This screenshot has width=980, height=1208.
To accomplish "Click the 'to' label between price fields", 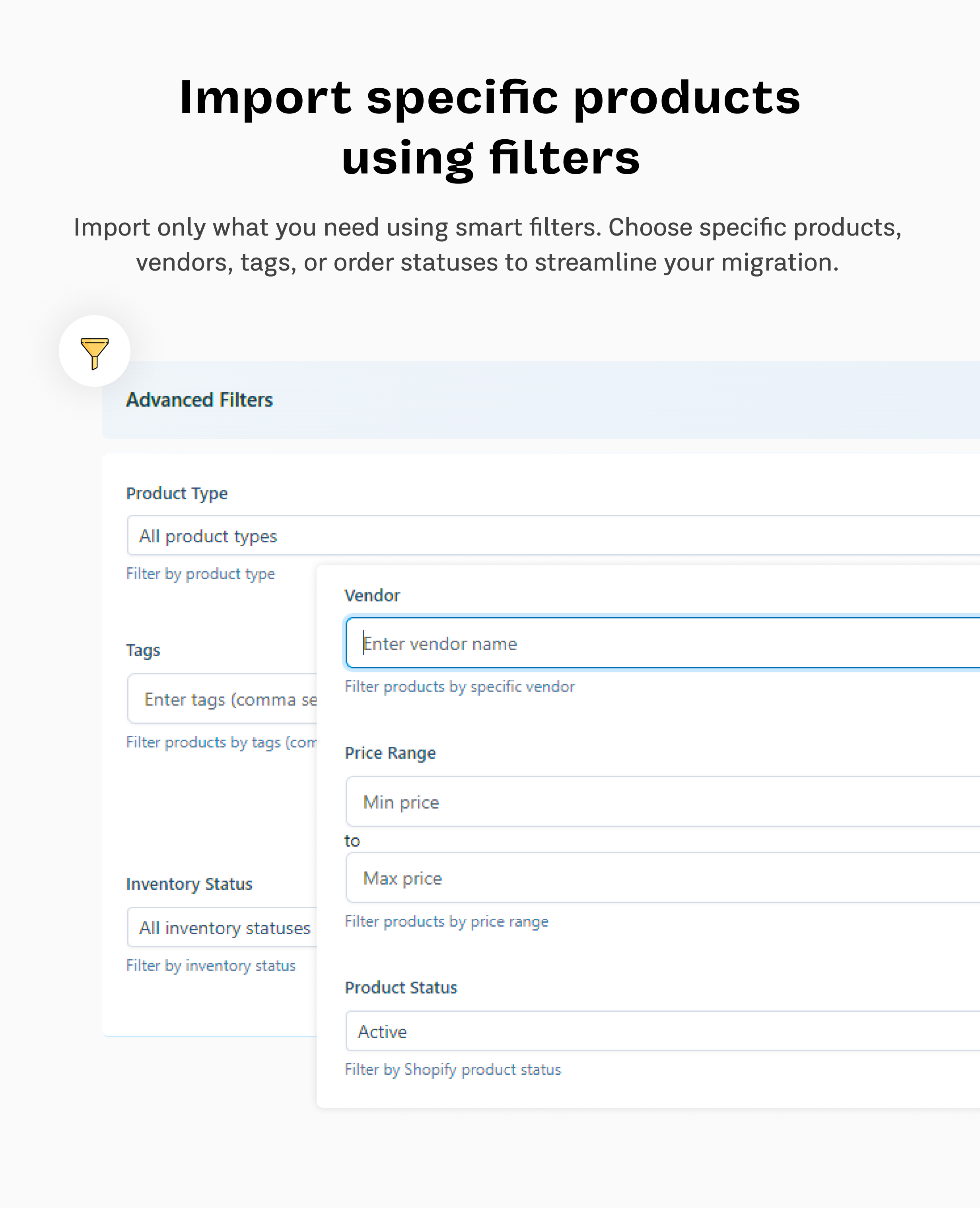I will point(351,840).
